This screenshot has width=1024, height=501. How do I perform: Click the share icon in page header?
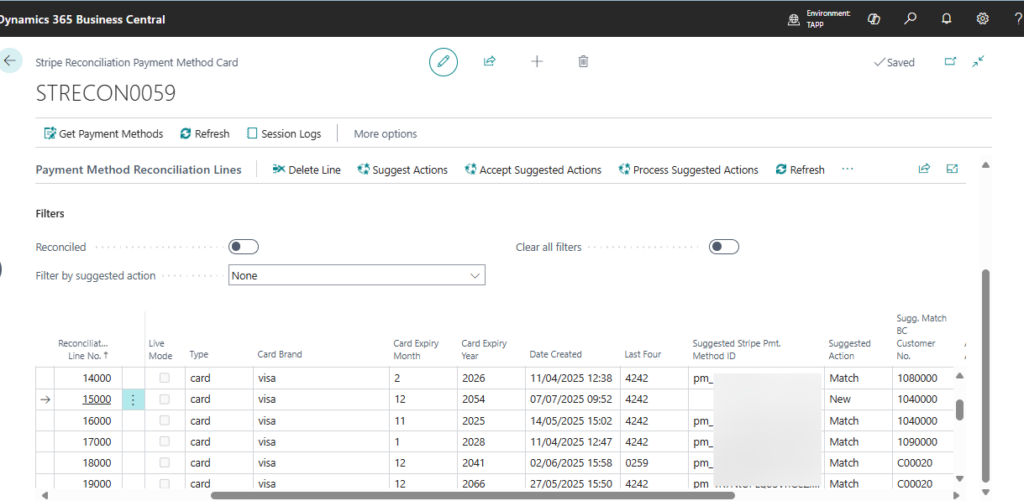(489, 61)
